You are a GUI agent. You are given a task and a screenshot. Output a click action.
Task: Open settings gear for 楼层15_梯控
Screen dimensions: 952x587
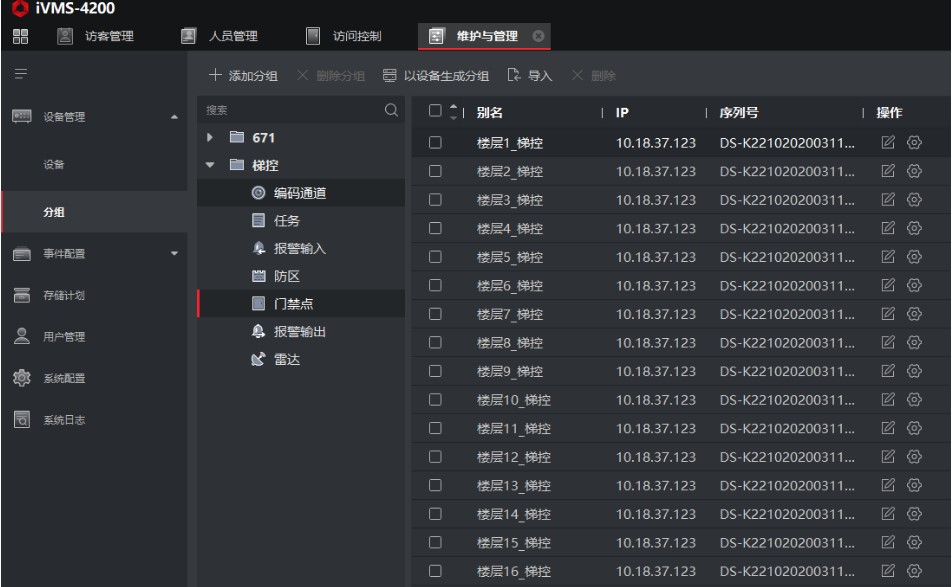(x=914, y=542)
